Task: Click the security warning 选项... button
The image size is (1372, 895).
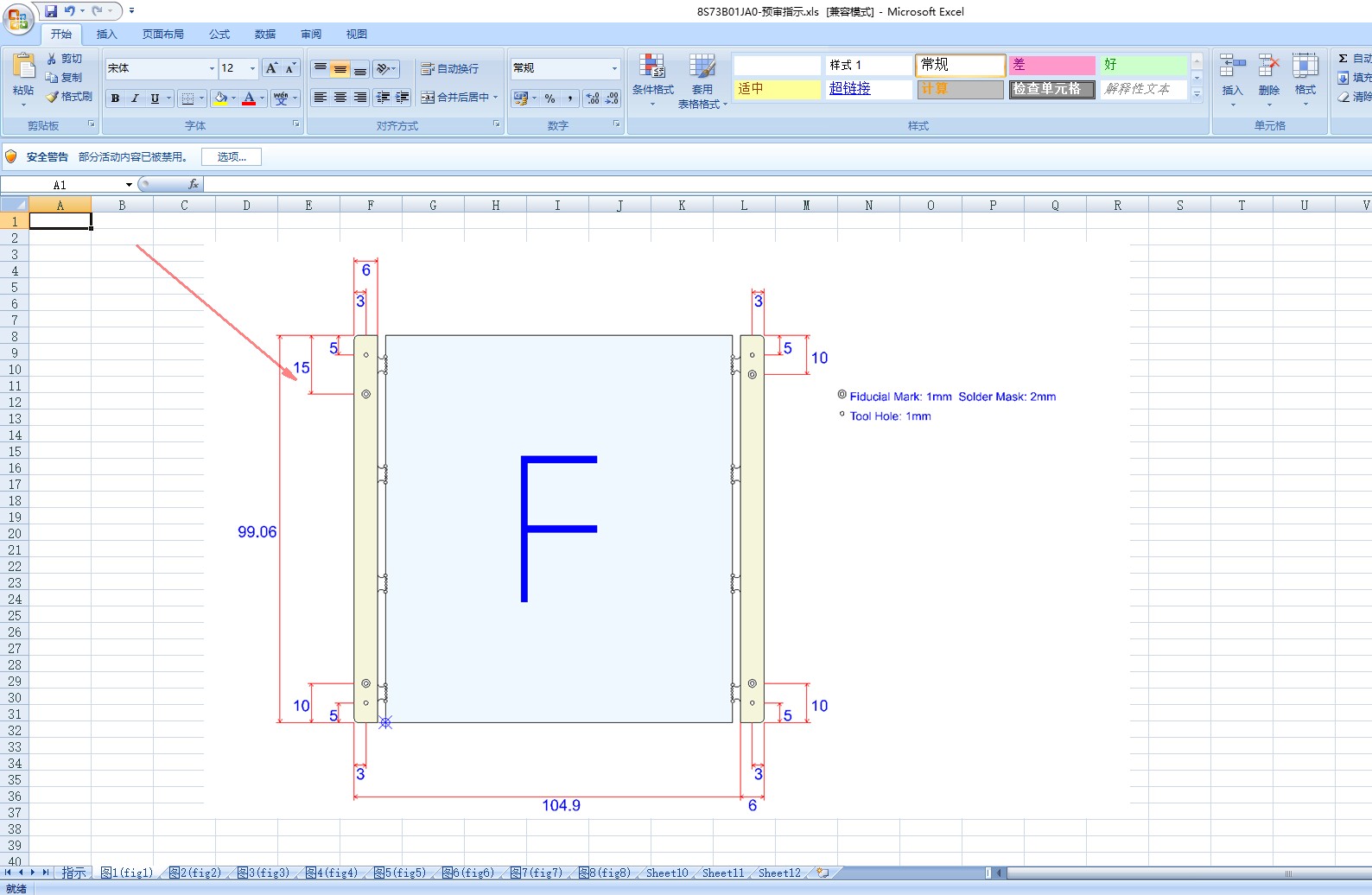Action: 232,156
